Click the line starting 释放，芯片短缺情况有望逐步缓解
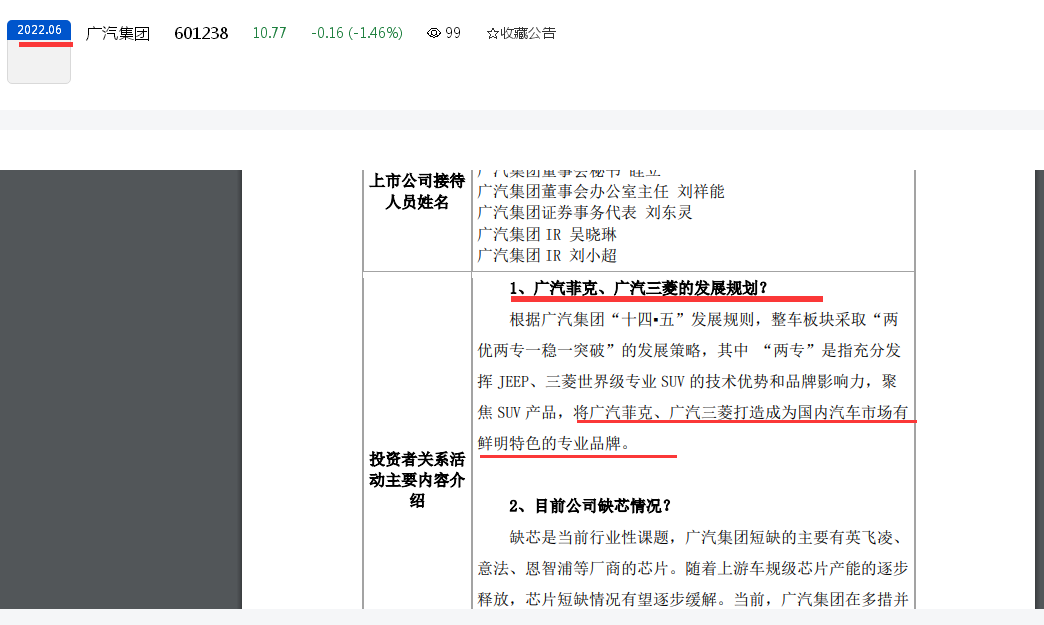The height and width of the screenshot is (625, 1044). pos(692,599)
